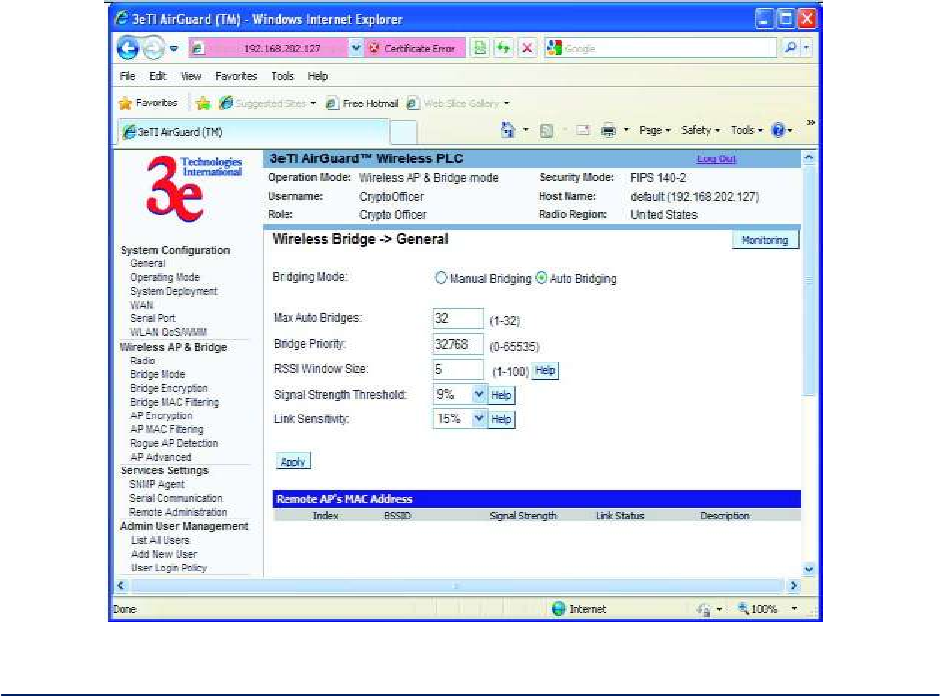Click the Print icon in command bar
The height and width of the screenshot is (696, 940).
point(608,130)
